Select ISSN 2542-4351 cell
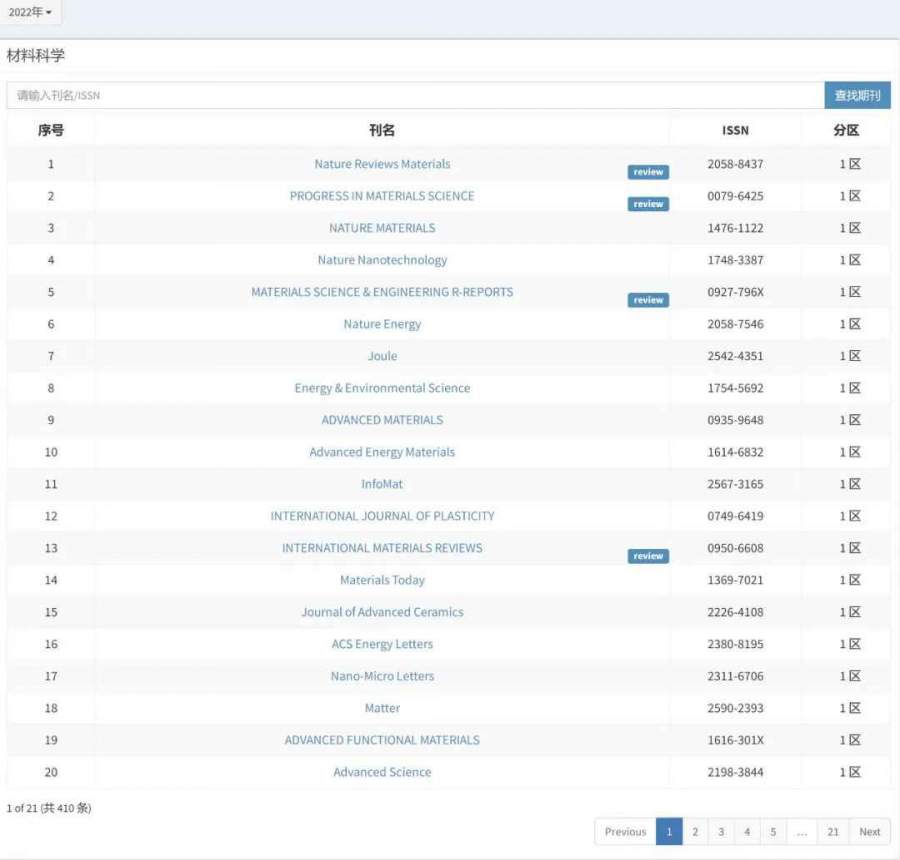Screen dimensions: 900x860 point(736,357)
